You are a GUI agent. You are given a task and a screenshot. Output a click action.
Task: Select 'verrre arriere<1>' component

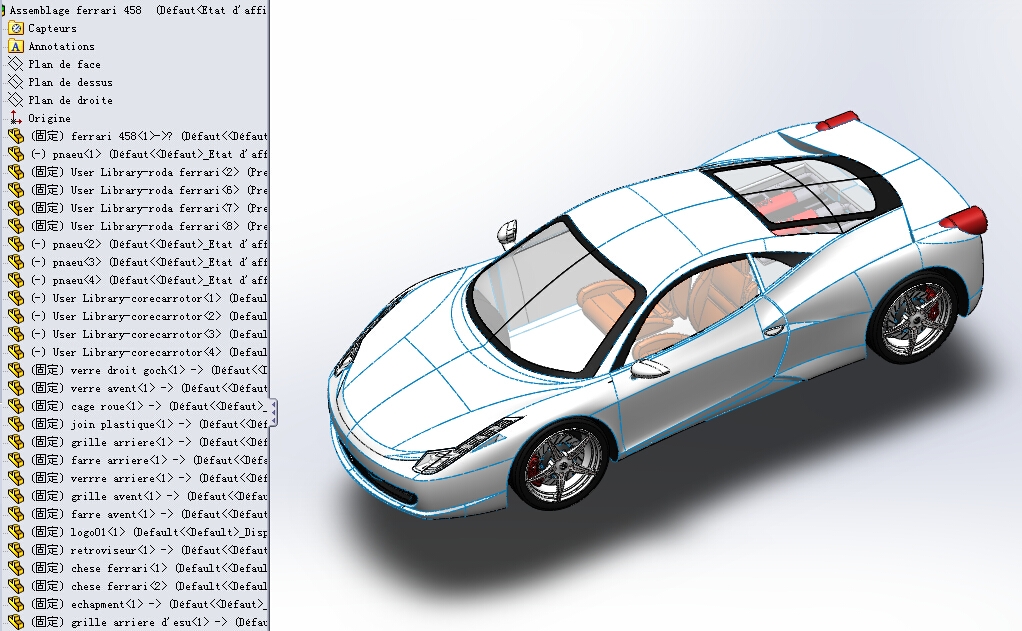point(149,478)
